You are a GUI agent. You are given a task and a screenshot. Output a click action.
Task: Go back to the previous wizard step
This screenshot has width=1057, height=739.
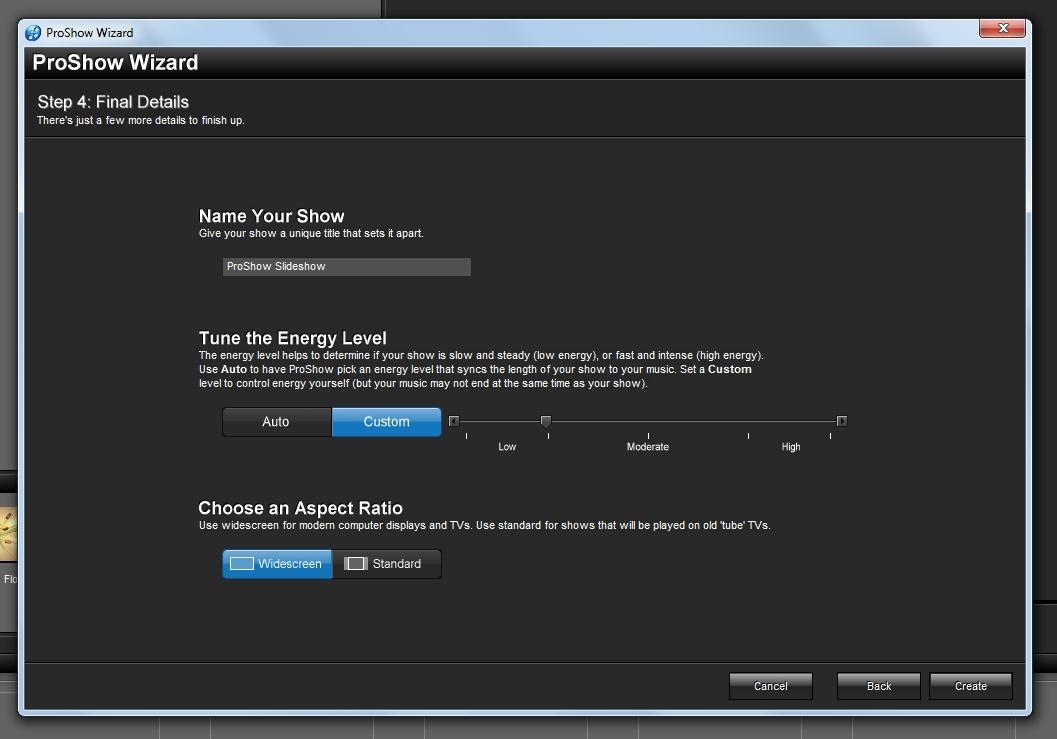point(878,686)
